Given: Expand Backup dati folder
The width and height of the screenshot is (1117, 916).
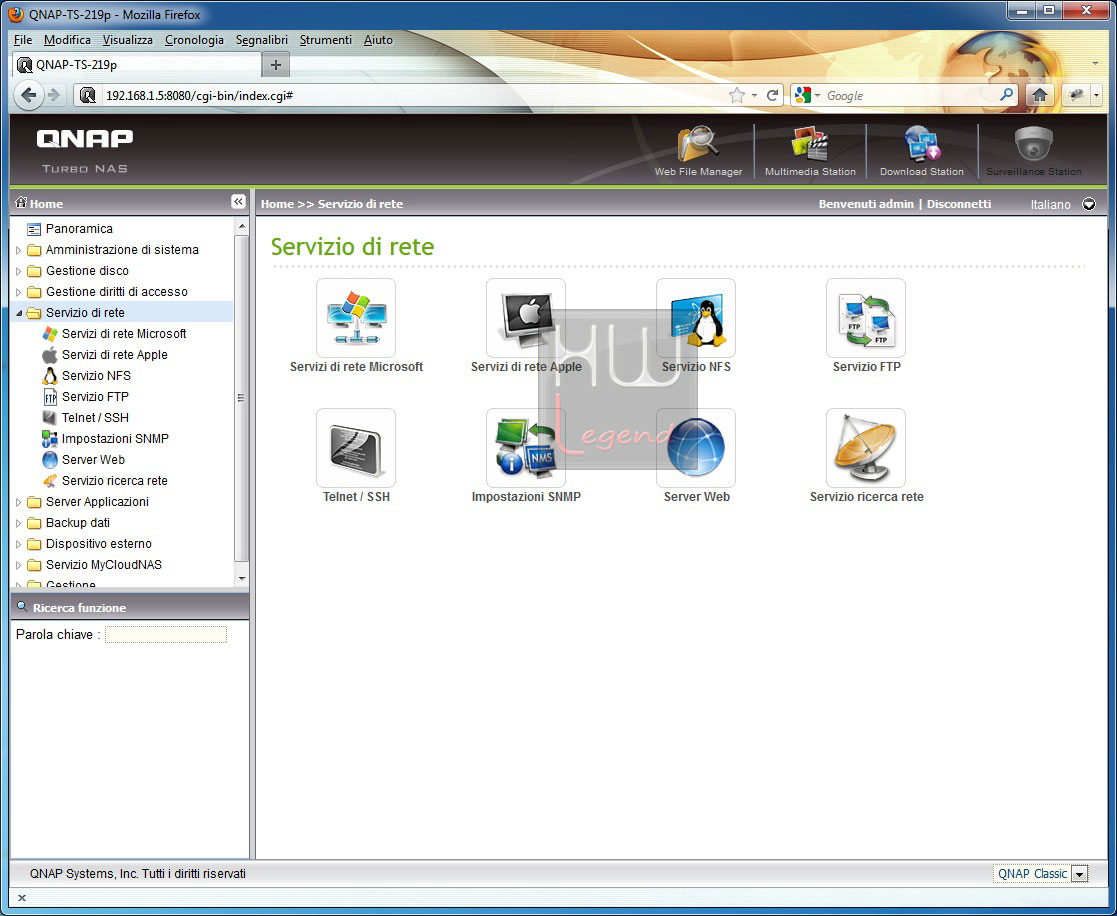Looking at the screenshot, I should coord(19,523).
